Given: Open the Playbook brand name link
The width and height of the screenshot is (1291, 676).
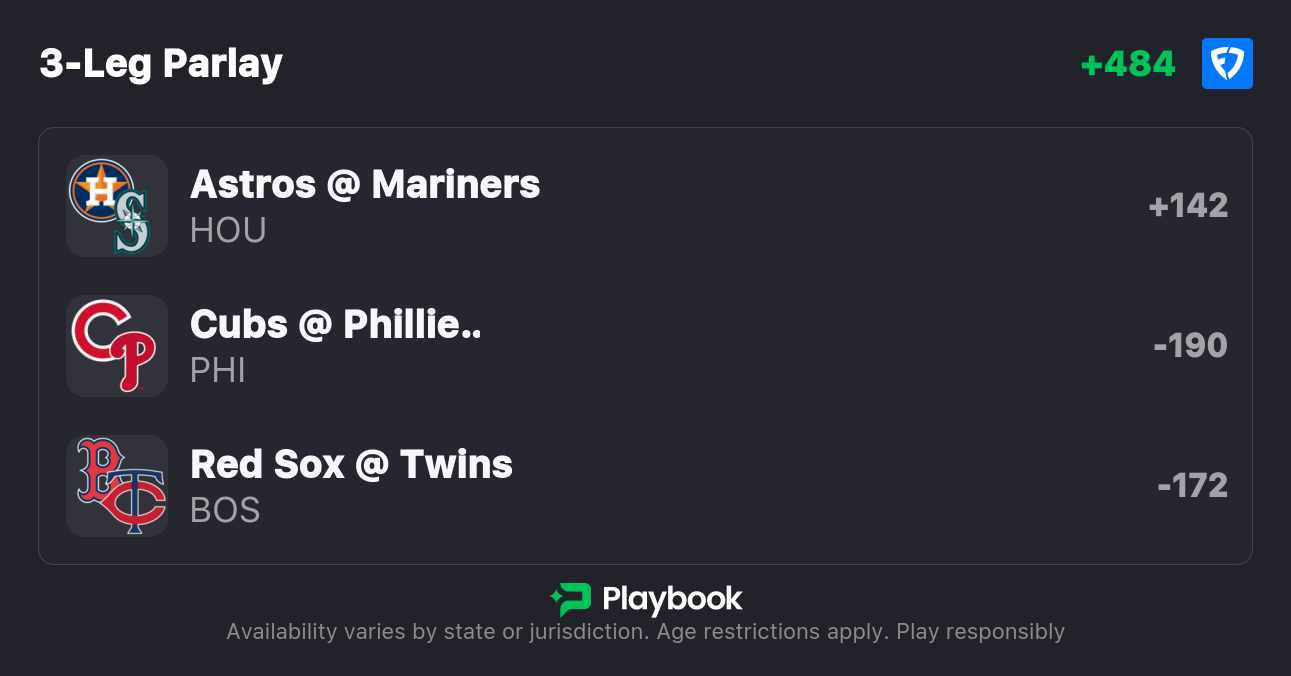Looking at the screenshot, I should pyautogui.click(x=672, y=599).
